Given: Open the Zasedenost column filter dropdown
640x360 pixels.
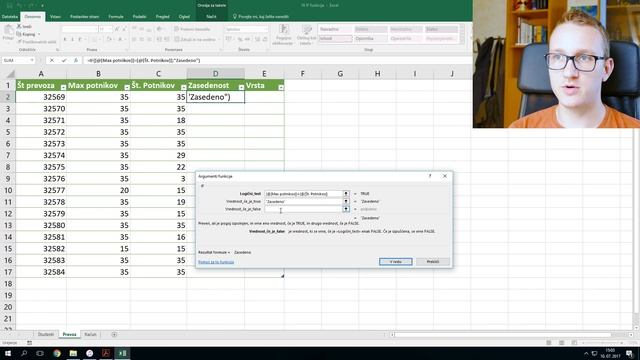Looking at the screenshot, I should coord(241,87).
